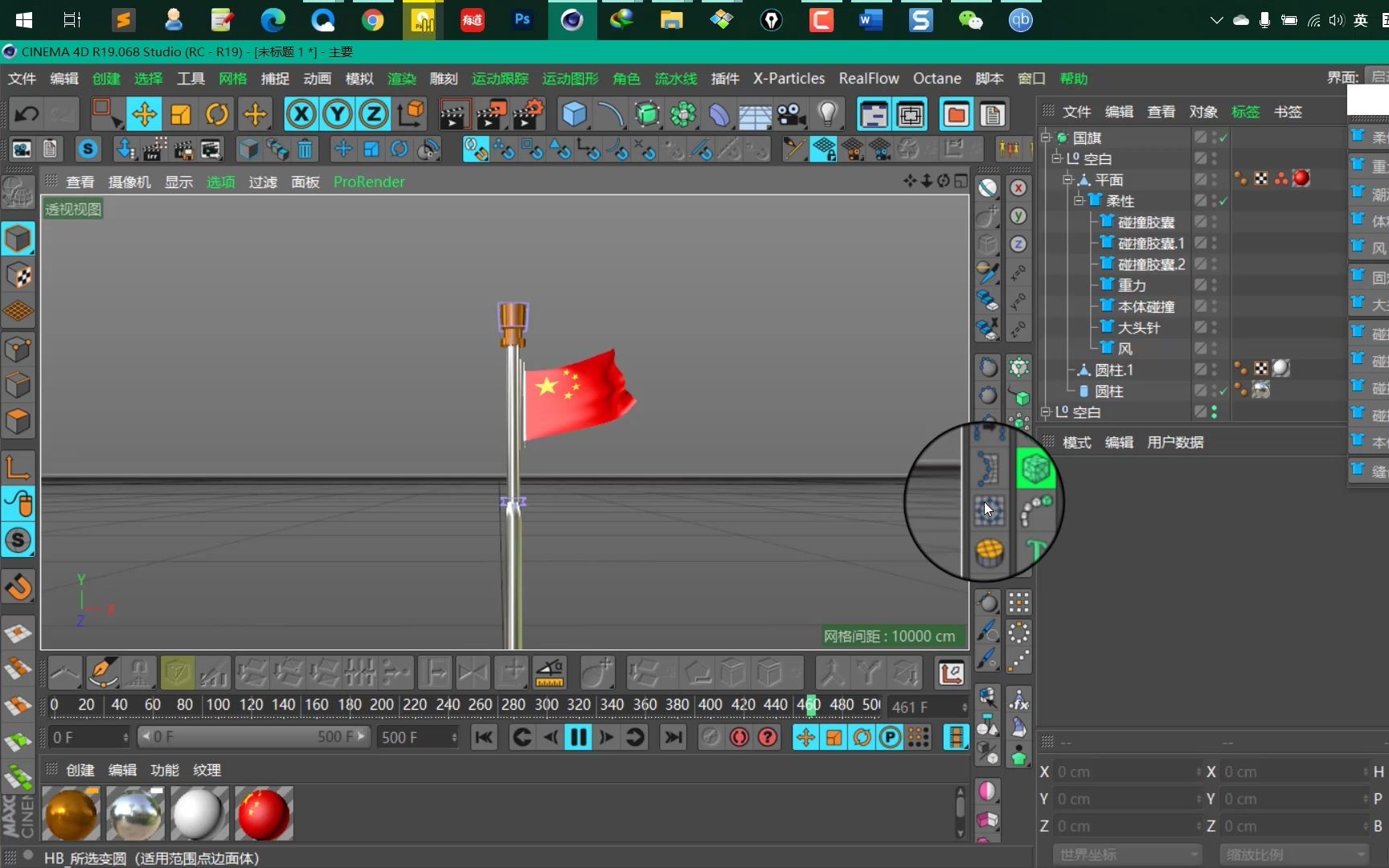Image resolution: width=1389 pixels, height=868 pixels.
Task: Select the Rotate tool
Action: 217,114
